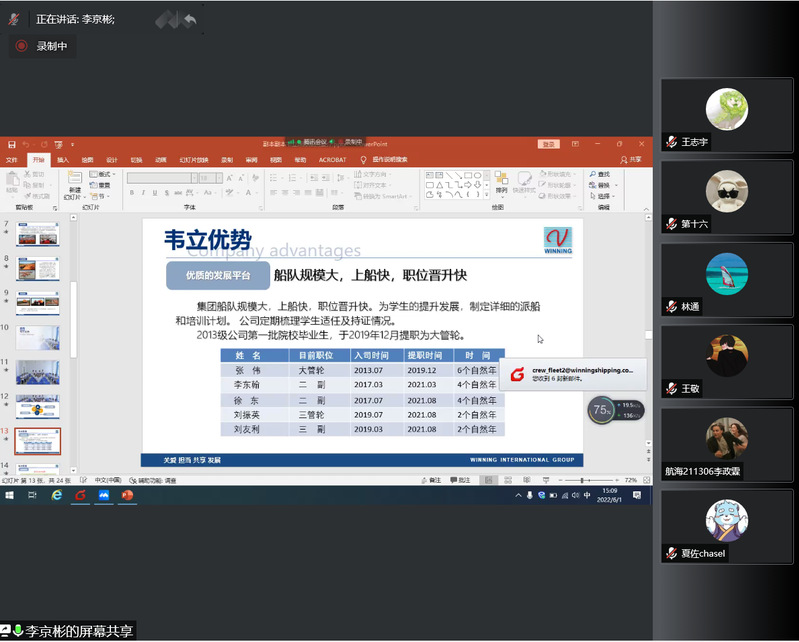Viewport: 799px width, 642px height.
Task: Click the Tell Me search lightbulb box
Action: coord(384,160)
